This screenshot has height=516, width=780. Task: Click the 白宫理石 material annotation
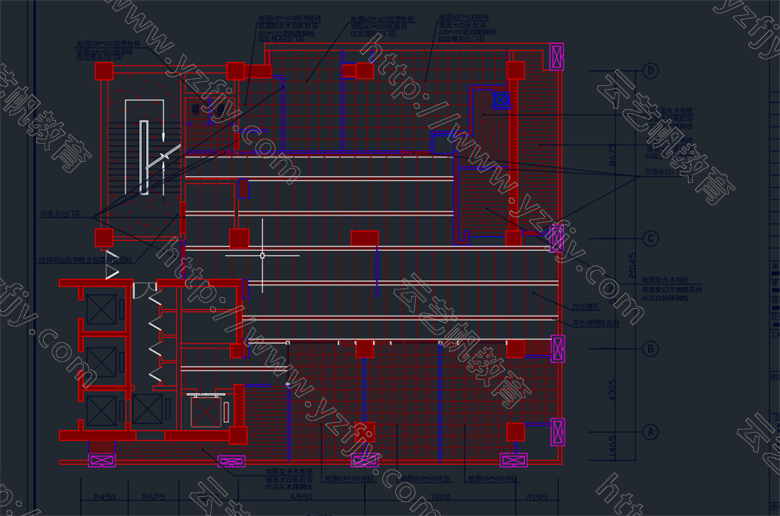click(x=586, y=308)
